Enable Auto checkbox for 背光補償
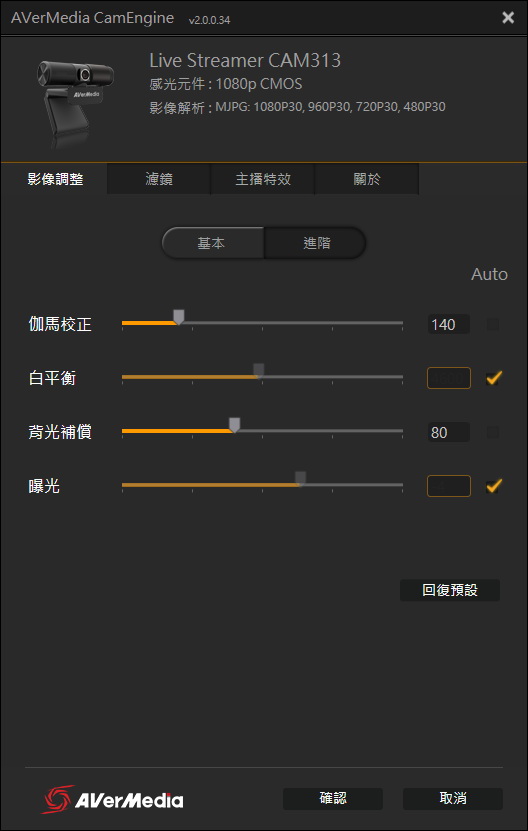 [492, 432]
